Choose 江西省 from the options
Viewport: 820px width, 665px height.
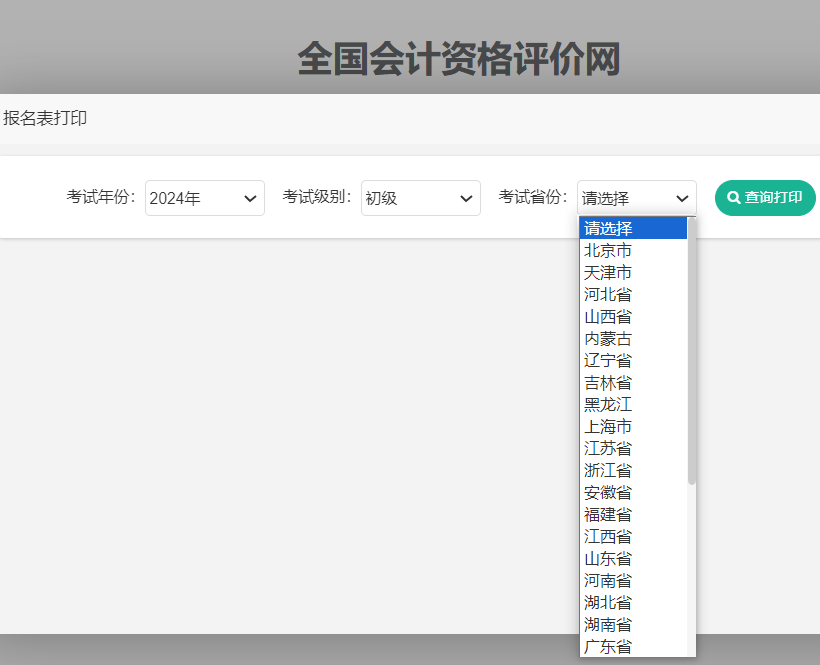click(633, 536)
